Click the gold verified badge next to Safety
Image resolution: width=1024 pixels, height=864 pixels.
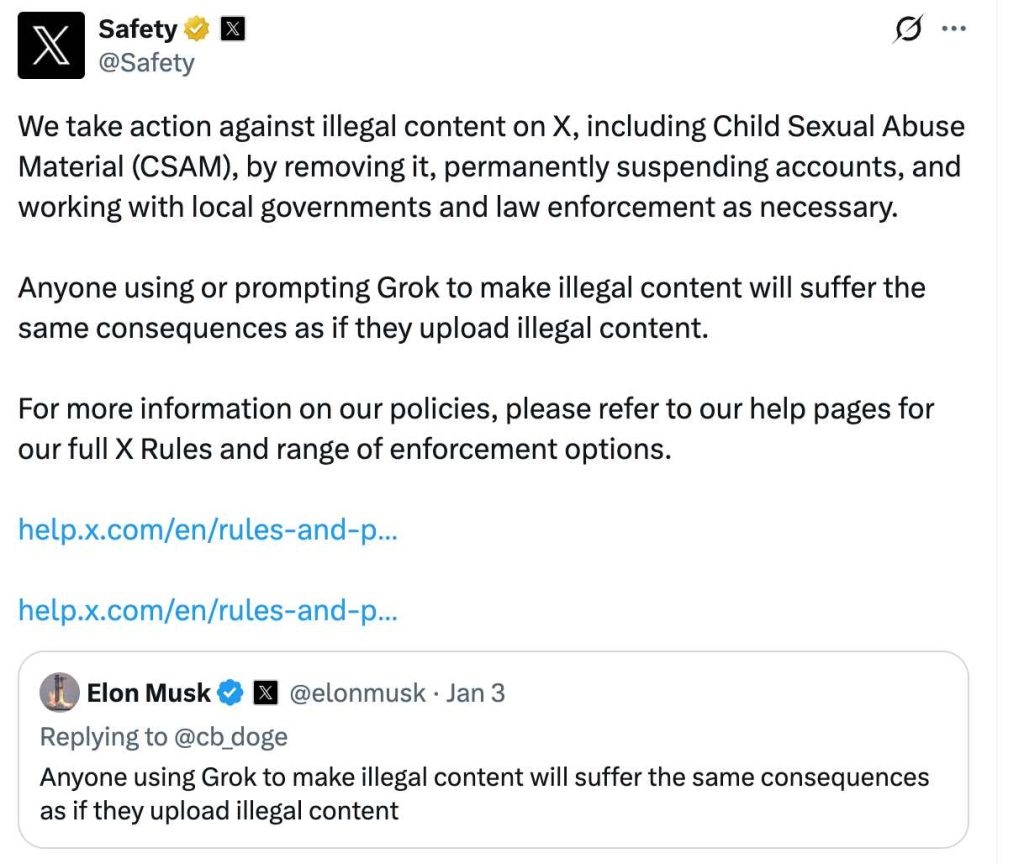(x=197, y=29)
